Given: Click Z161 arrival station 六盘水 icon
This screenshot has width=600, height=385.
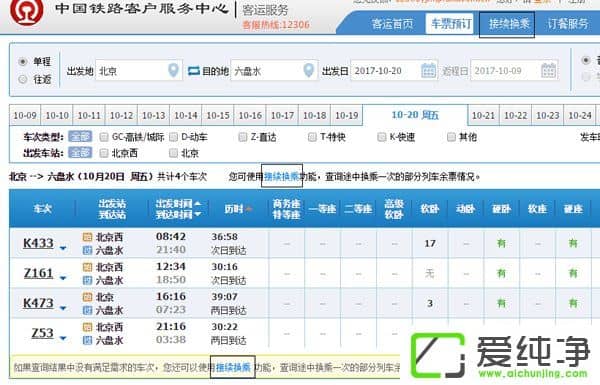Looking at the screenshot, I should coord(88,281).
